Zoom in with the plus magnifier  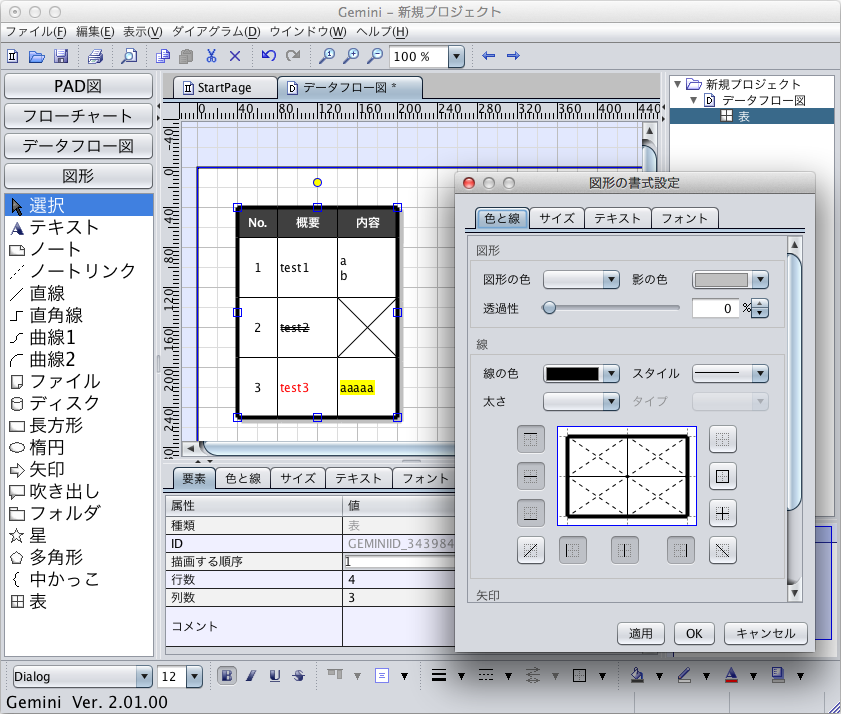351,56
